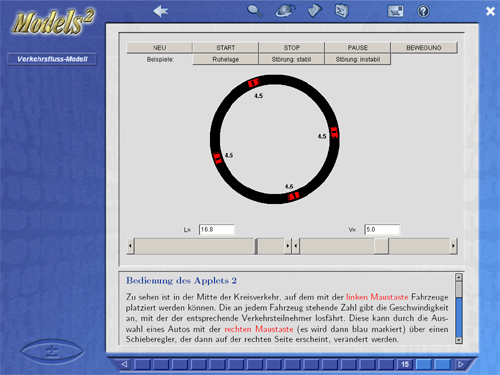This screenshot has height=375, width=500.
Task: Toggle the BEWEGUNG button
Action: point(424,48)
